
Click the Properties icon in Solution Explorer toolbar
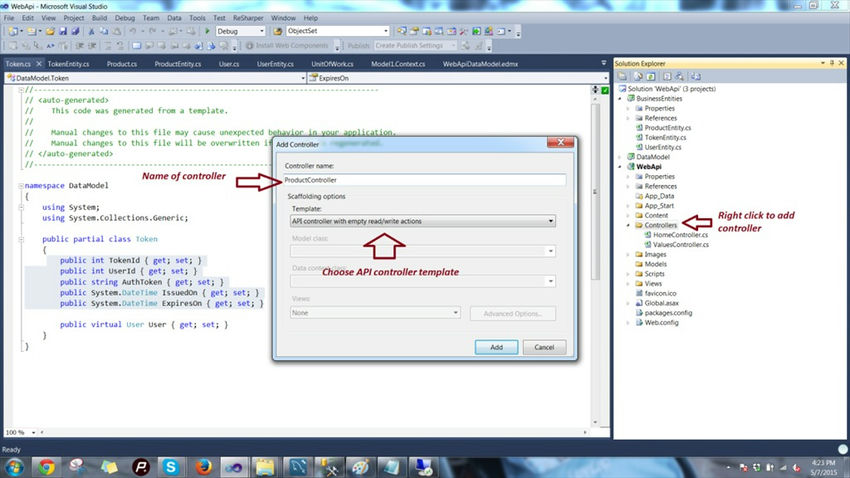[622, 76]
